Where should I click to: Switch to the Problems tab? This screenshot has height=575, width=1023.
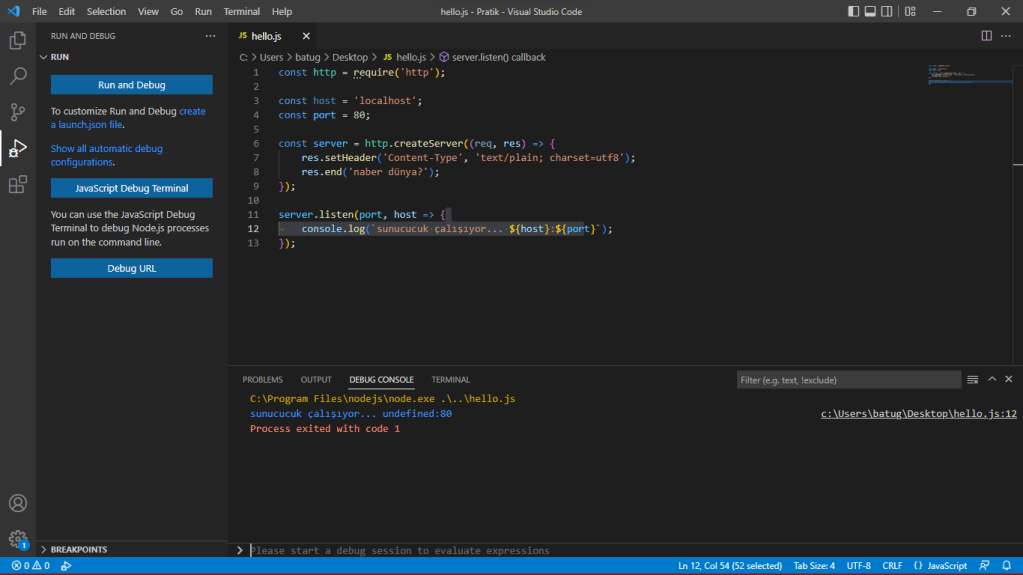pyautogui.click(x=262, y=380)
